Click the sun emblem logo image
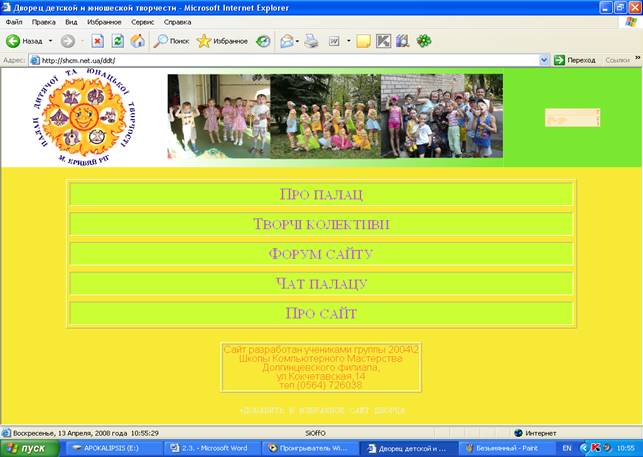 (x=84, y=118)
